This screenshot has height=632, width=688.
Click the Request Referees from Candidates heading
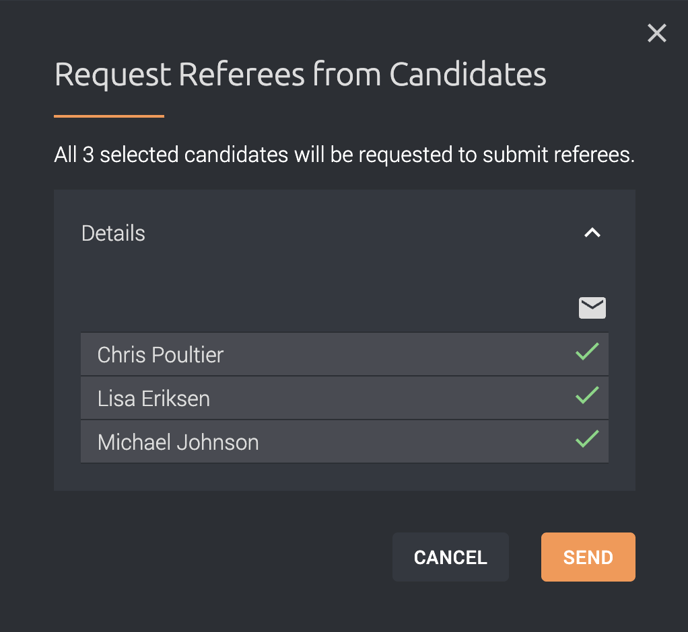click(x=300, y=74)
